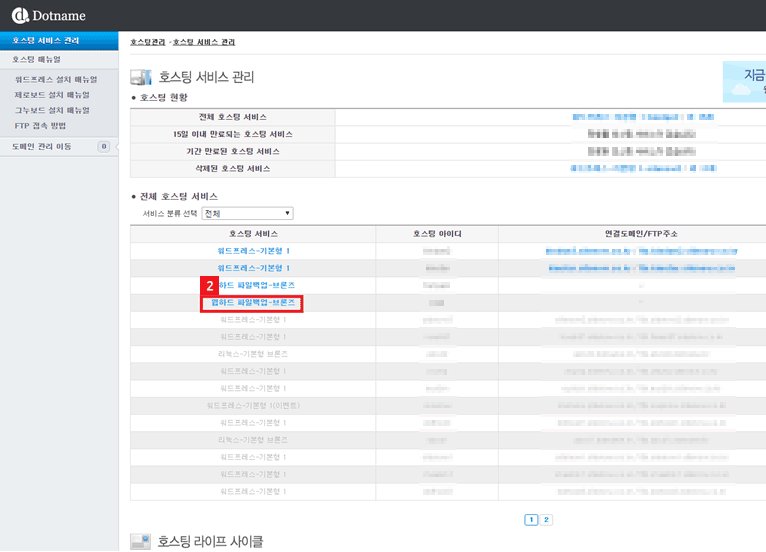Screen dimensions: 766x552
Task: Go to 도메인 관리 이동 in the sidebar
Action: (42, 147)
